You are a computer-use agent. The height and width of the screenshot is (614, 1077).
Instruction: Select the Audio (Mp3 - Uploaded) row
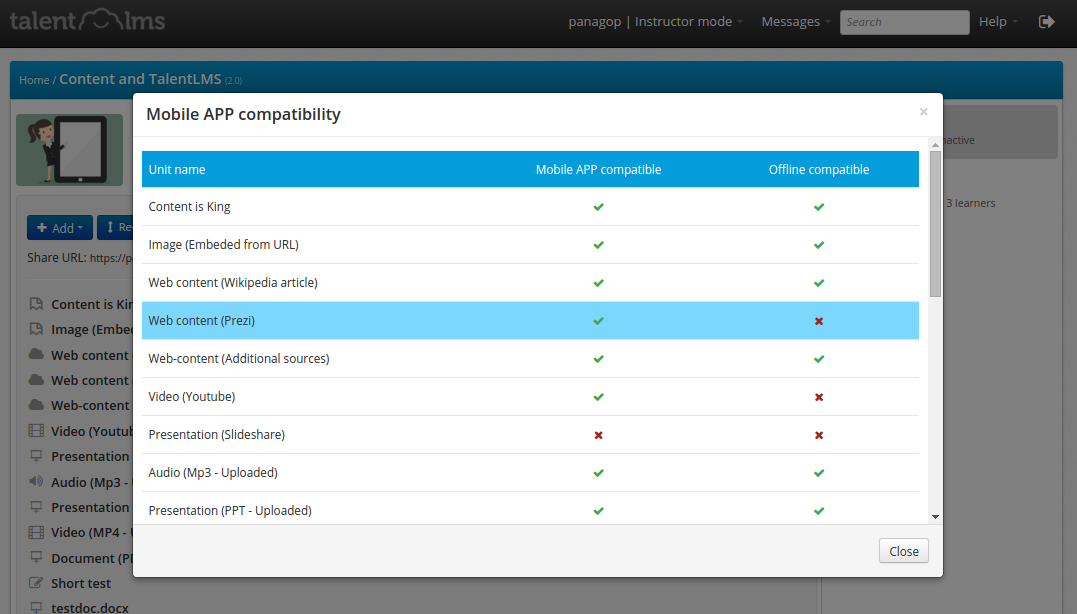tap(530, 473)
